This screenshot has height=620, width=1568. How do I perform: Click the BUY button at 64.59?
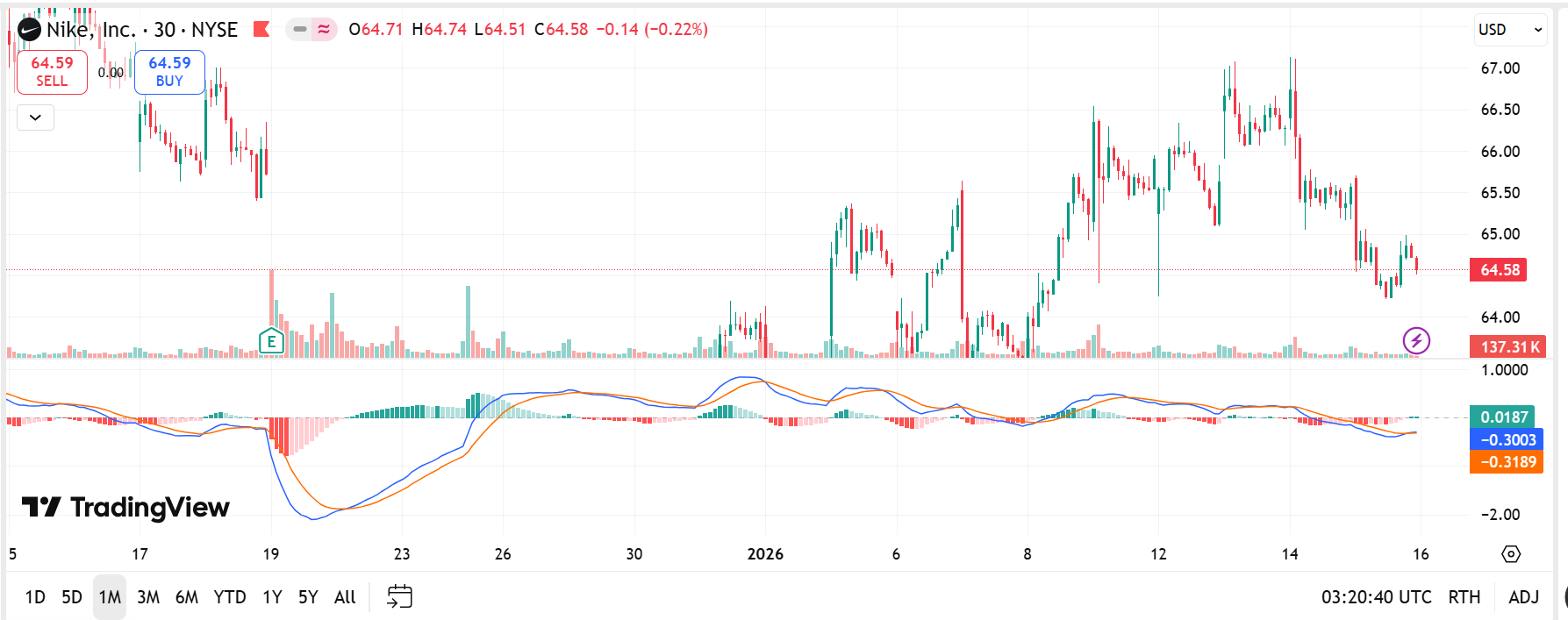tap(169, 72)
